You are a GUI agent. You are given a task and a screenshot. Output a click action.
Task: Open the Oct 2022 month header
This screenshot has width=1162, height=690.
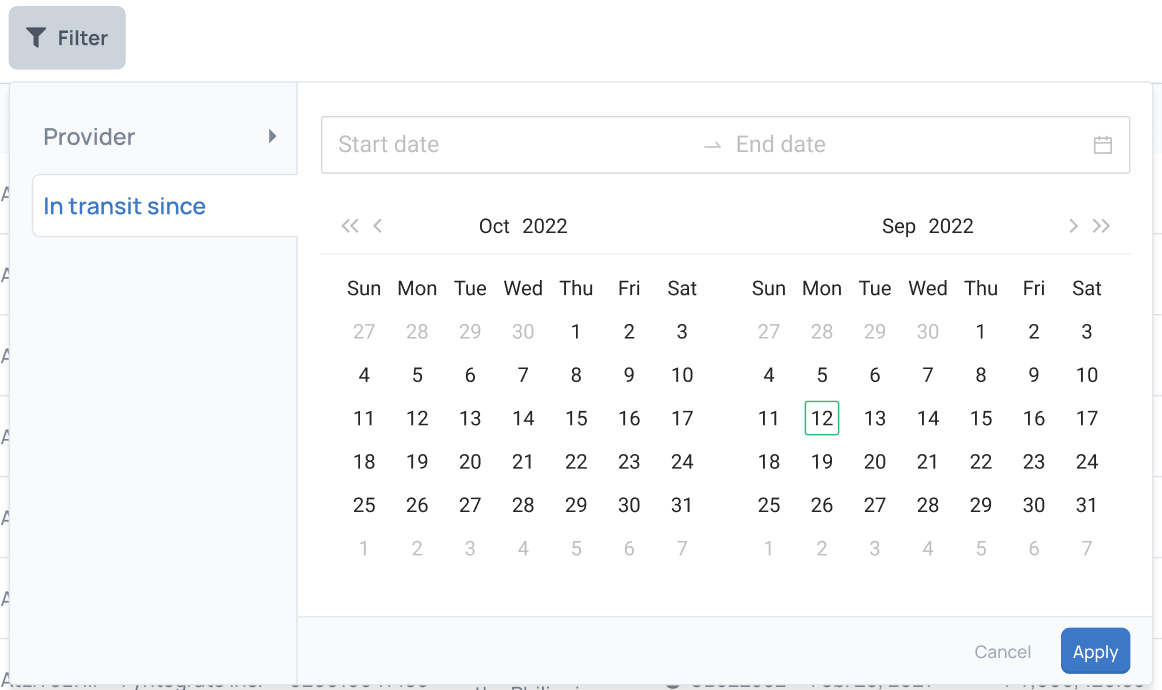(x=522, y=226)
